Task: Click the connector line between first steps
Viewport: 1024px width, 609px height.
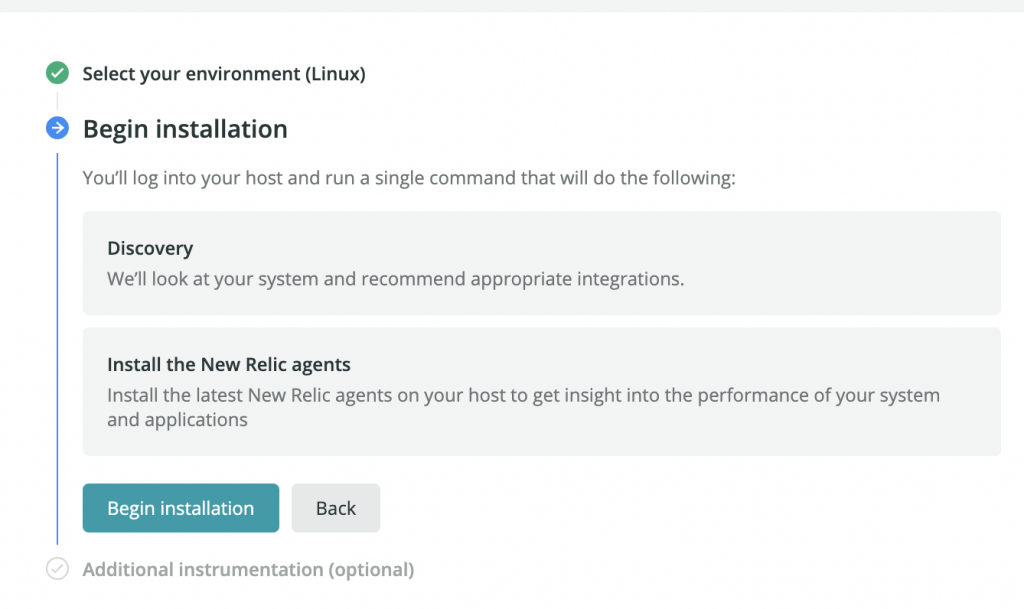Action: (57, 101)
